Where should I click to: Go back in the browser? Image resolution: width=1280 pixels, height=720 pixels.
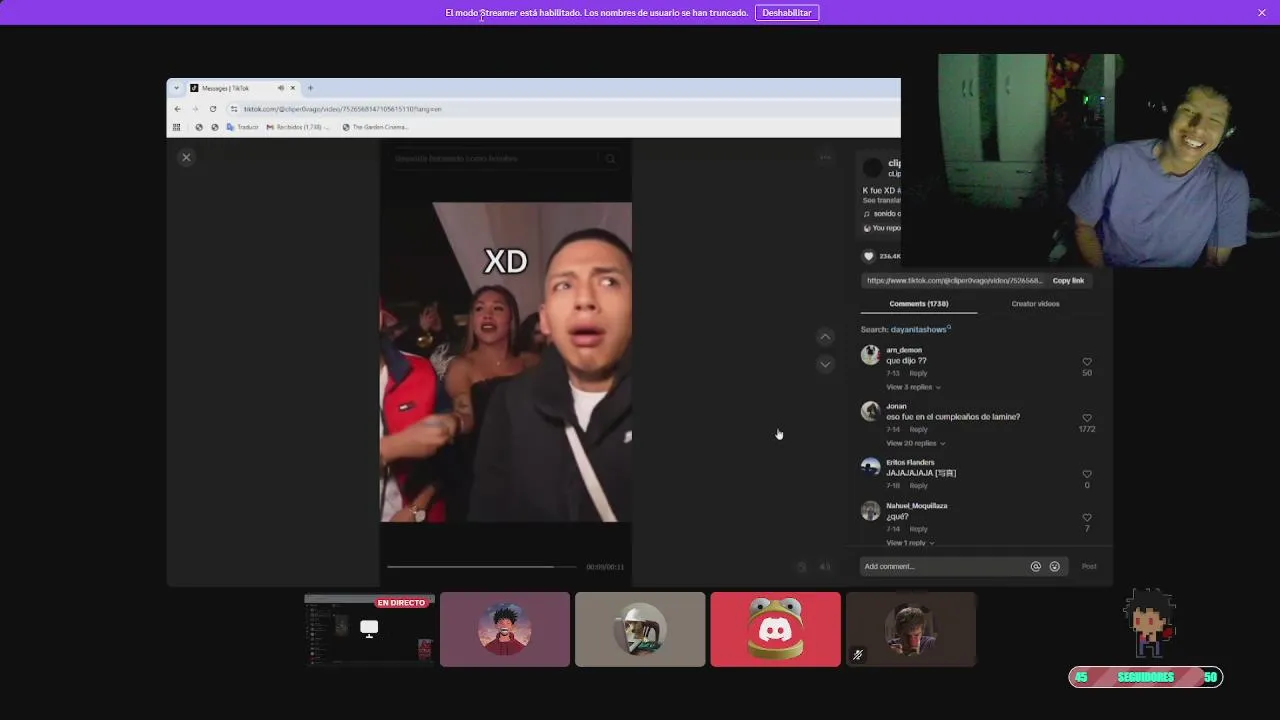coord(178,109)
